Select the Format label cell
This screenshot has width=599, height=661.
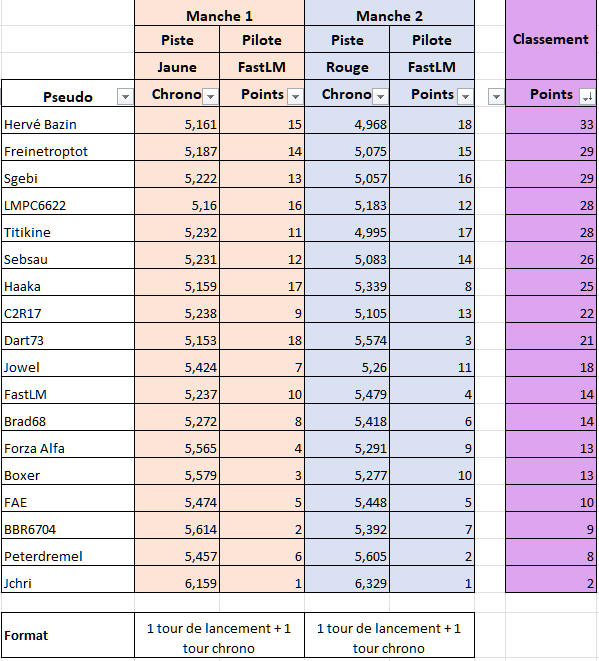(68, 635)
